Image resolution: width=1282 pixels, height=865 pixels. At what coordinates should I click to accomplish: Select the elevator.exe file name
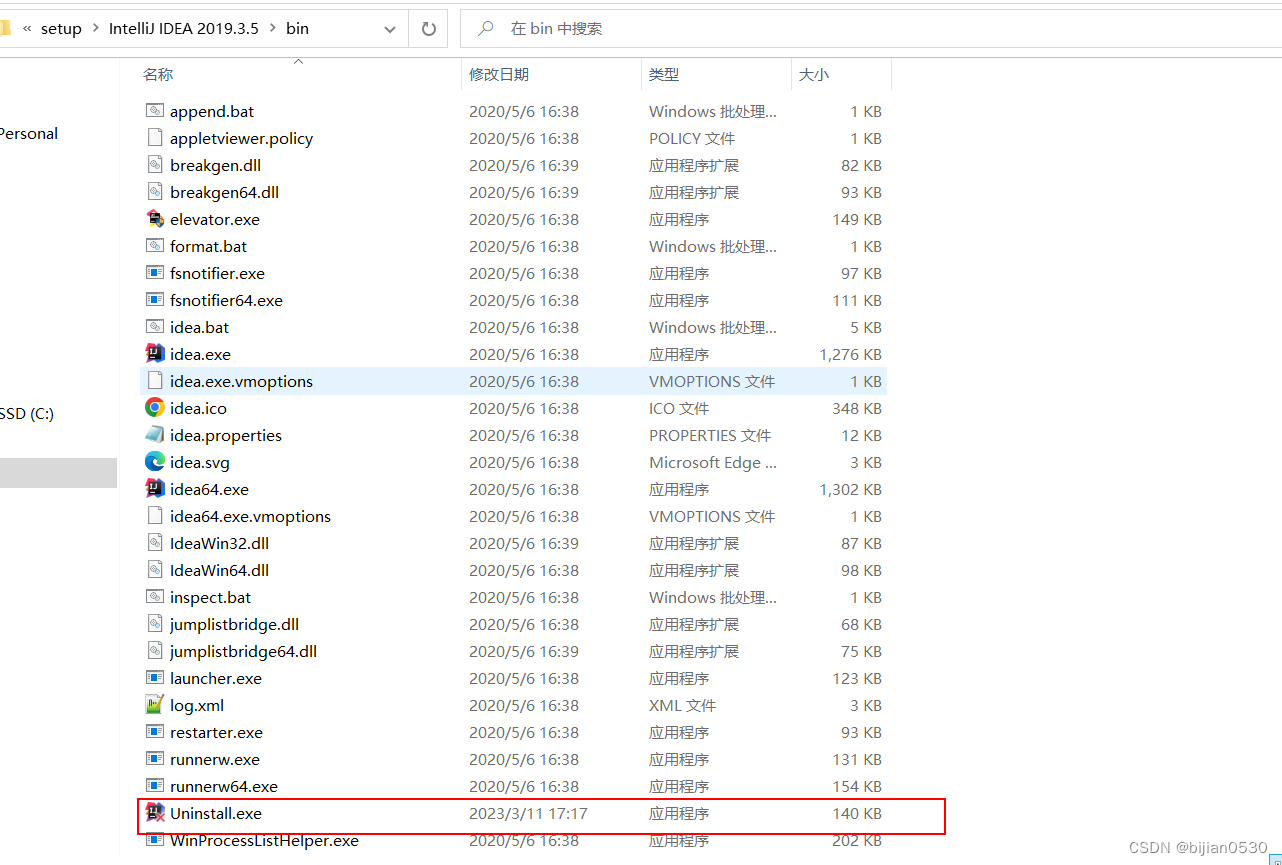point(215,220)
